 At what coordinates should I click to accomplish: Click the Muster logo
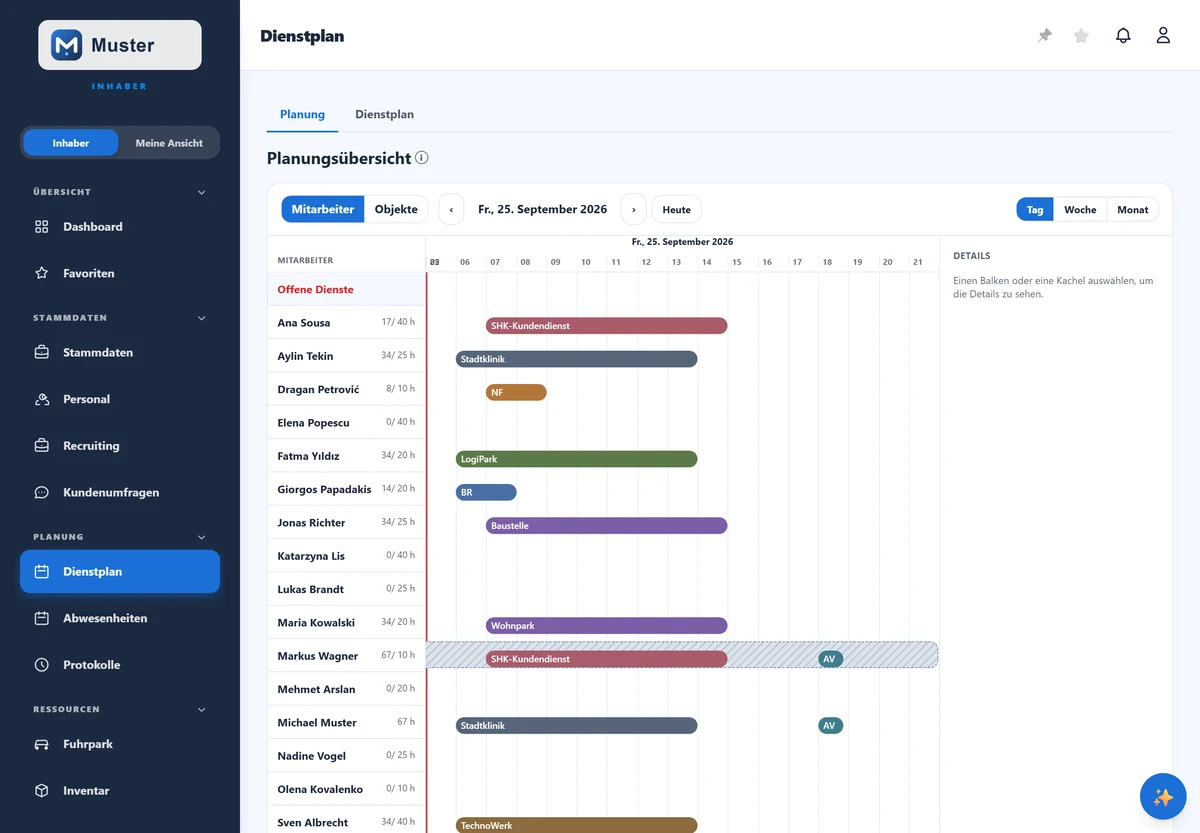coord(120,45)
